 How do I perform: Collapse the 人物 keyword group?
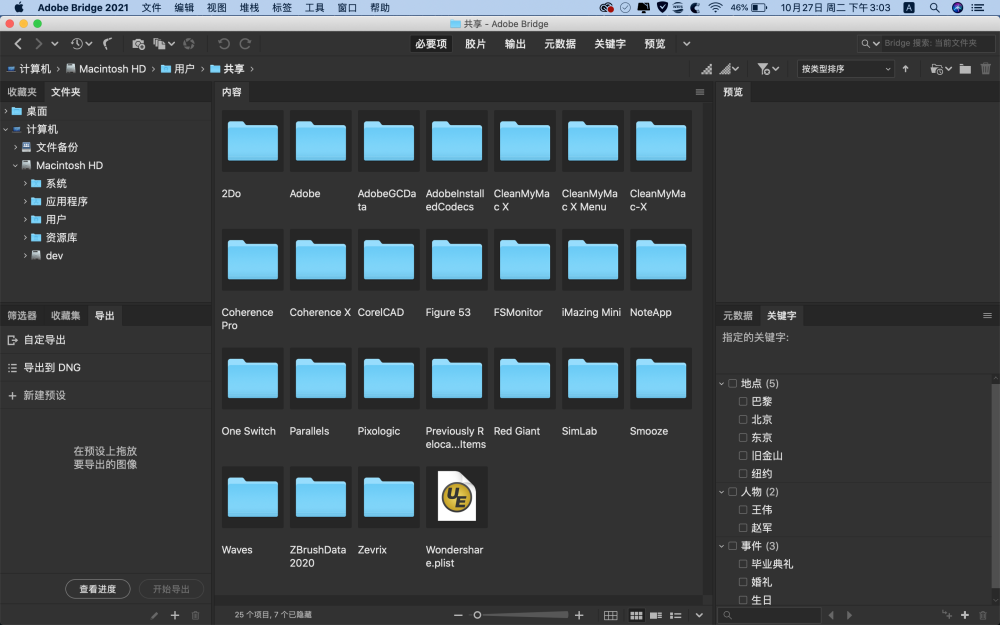pyautogui.click(x=722, y=492)
